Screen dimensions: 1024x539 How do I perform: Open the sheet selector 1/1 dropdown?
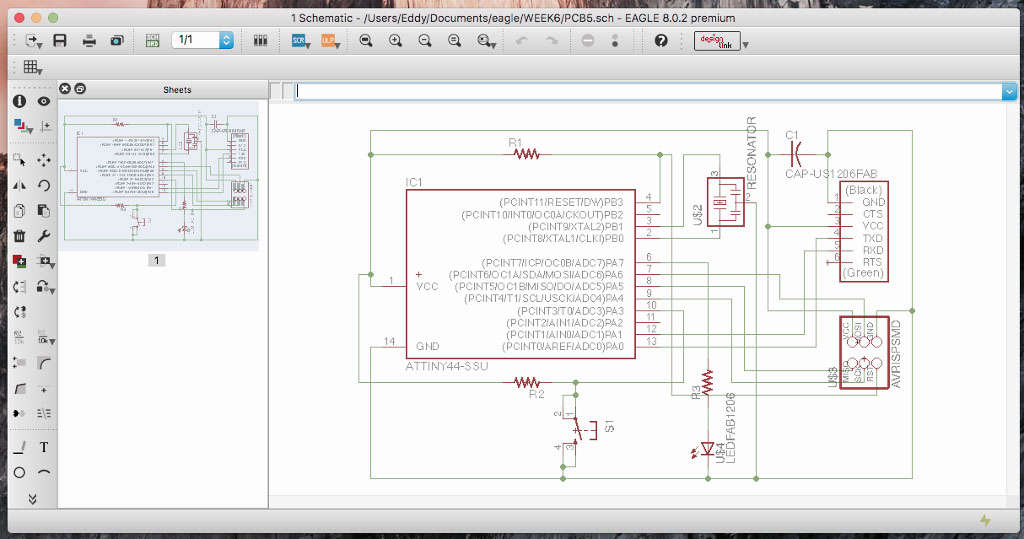[226, 41]
